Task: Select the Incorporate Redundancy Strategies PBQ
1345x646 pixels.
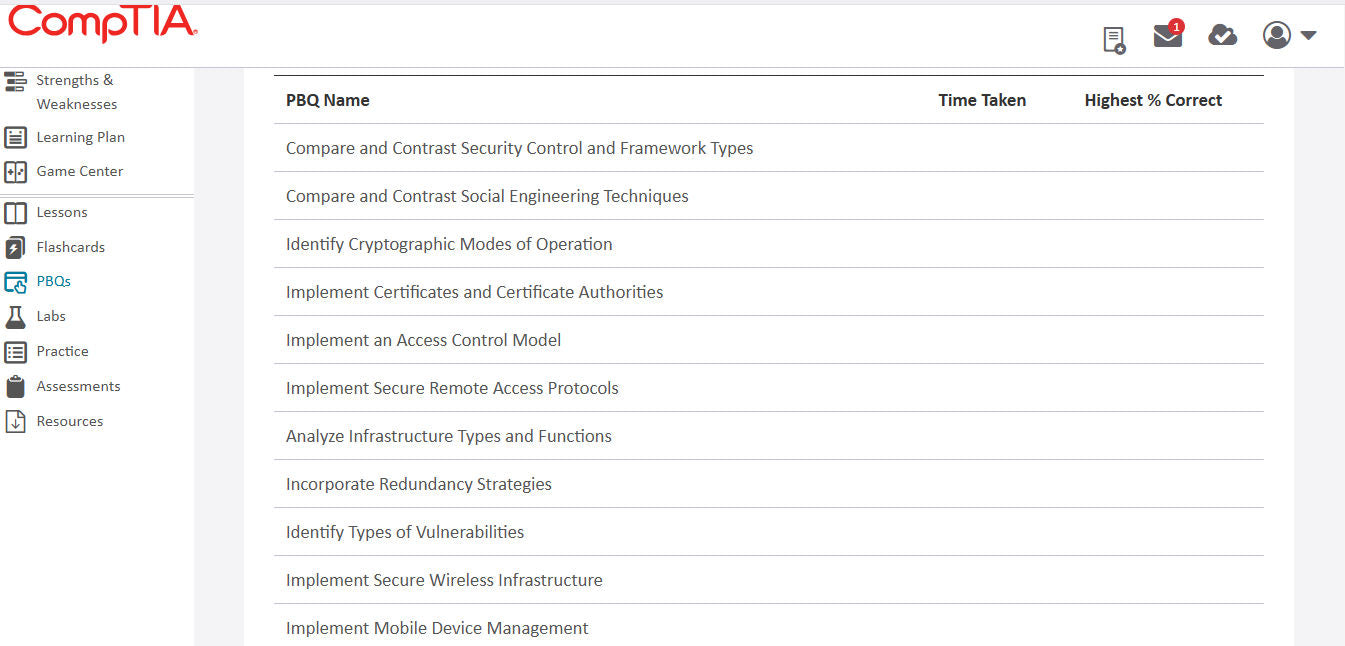Action: pyautogui.click(x=419, y=484)
